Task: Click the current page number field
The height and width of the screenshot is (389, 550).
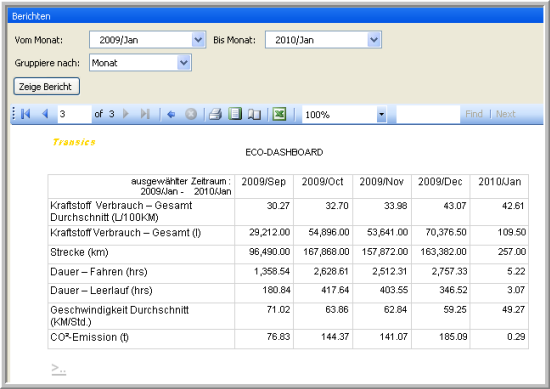Action: (x=74, y=114)
